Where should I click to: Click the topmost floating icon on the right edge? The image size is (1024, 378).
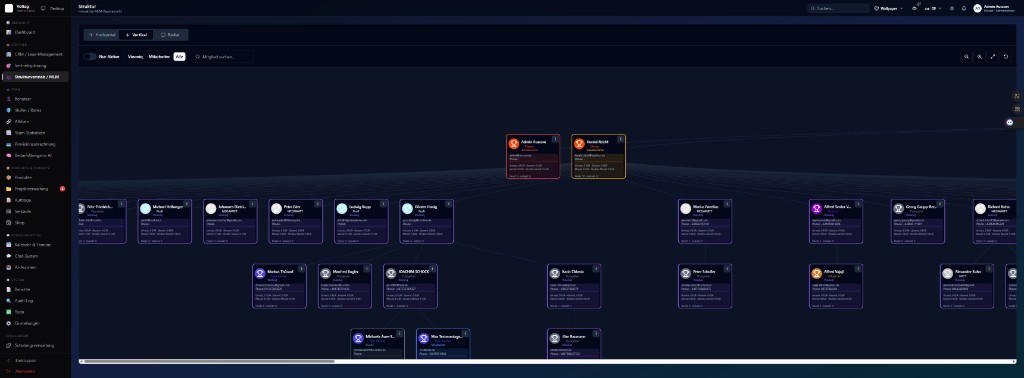1017,96
